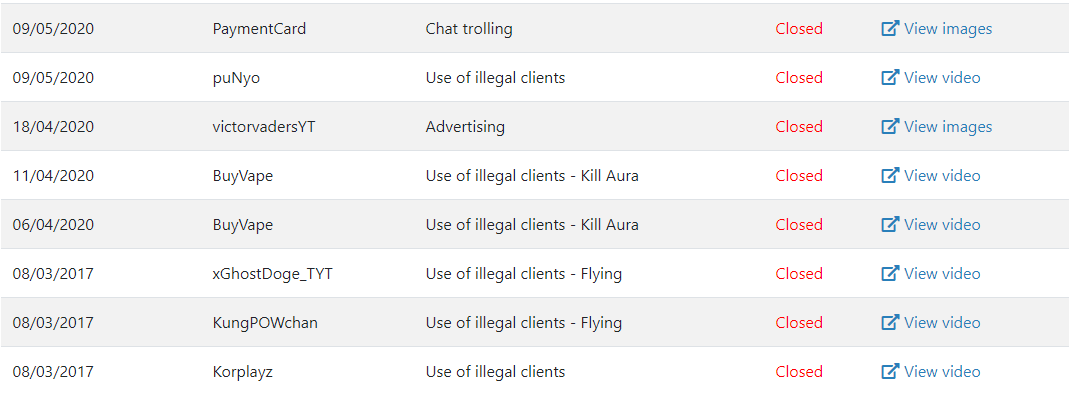The width and height of the screenshot is (1079, 398).
Task: Click external-link icon in 11/04/2020 BuyVape row
Action: pyautogui.click(x=890, y=176)
